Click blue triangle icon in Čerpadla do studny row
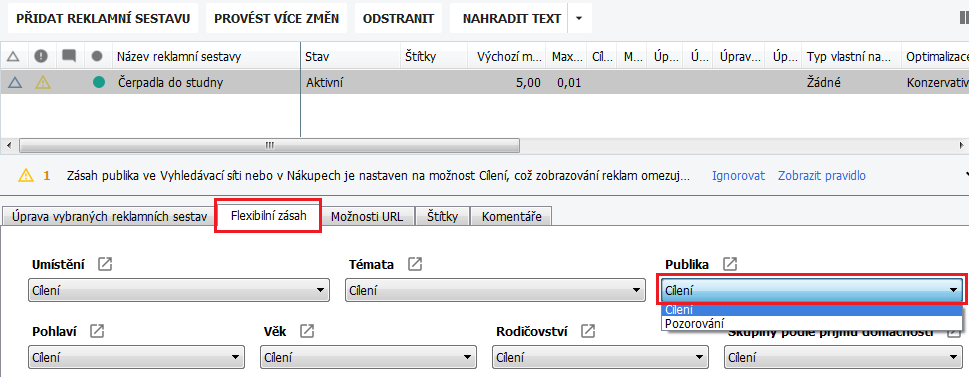Image resolution: width=969 pixels, height=377 pixels. click(x=15, y=82)
